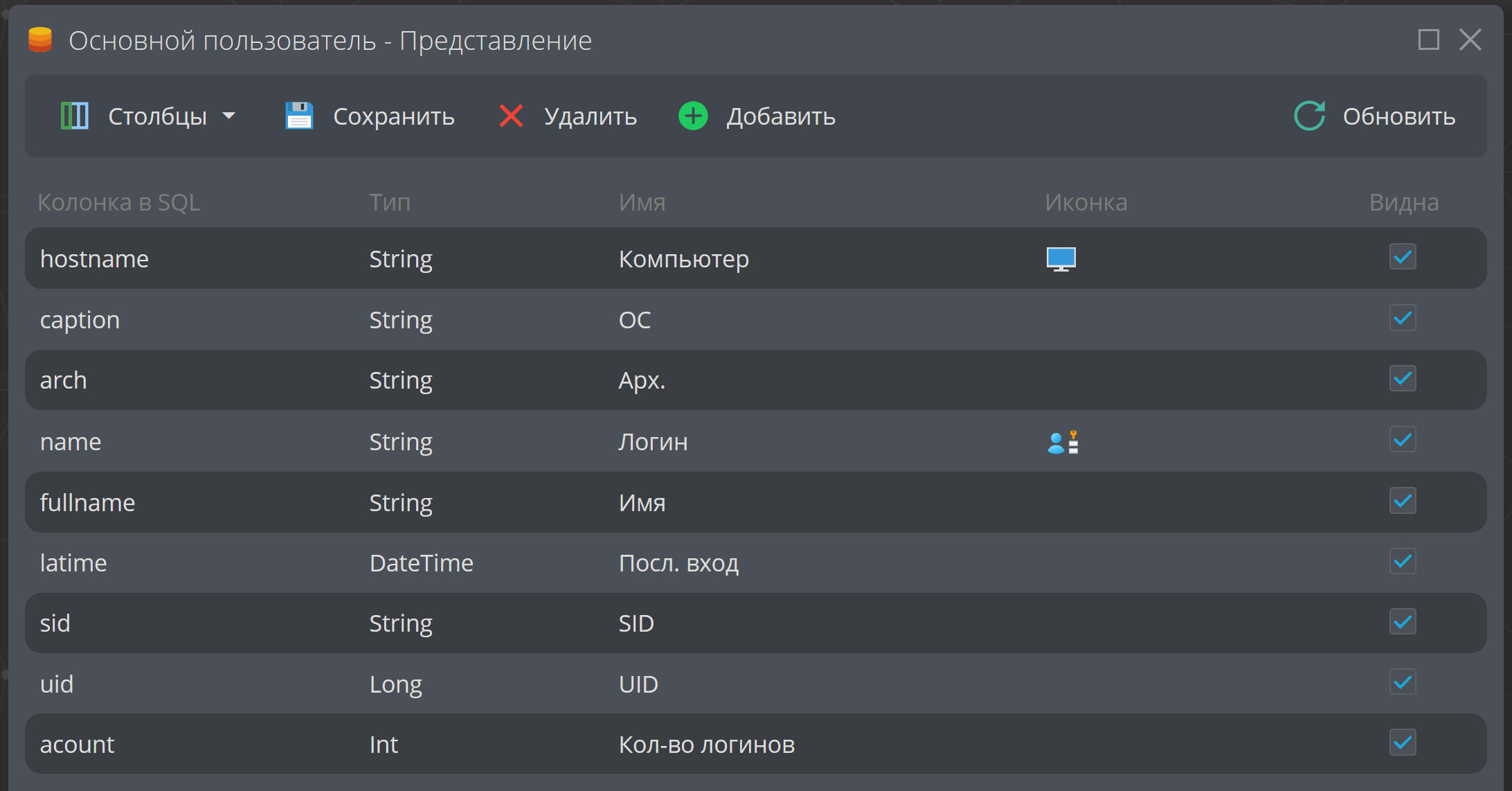
Task: Click the user login icon in name row
Action: tap(1063, 442)
